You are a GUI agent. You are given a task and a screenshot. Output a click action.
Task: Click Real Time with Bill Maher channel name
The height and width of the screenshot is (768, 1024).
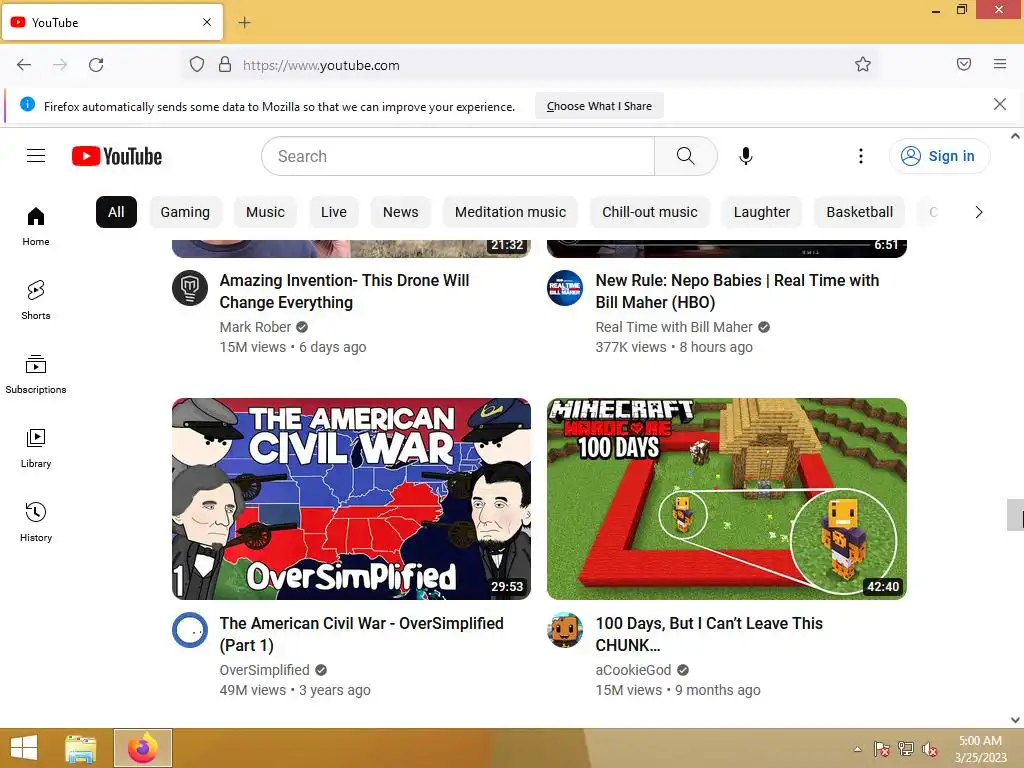[674, 327]
